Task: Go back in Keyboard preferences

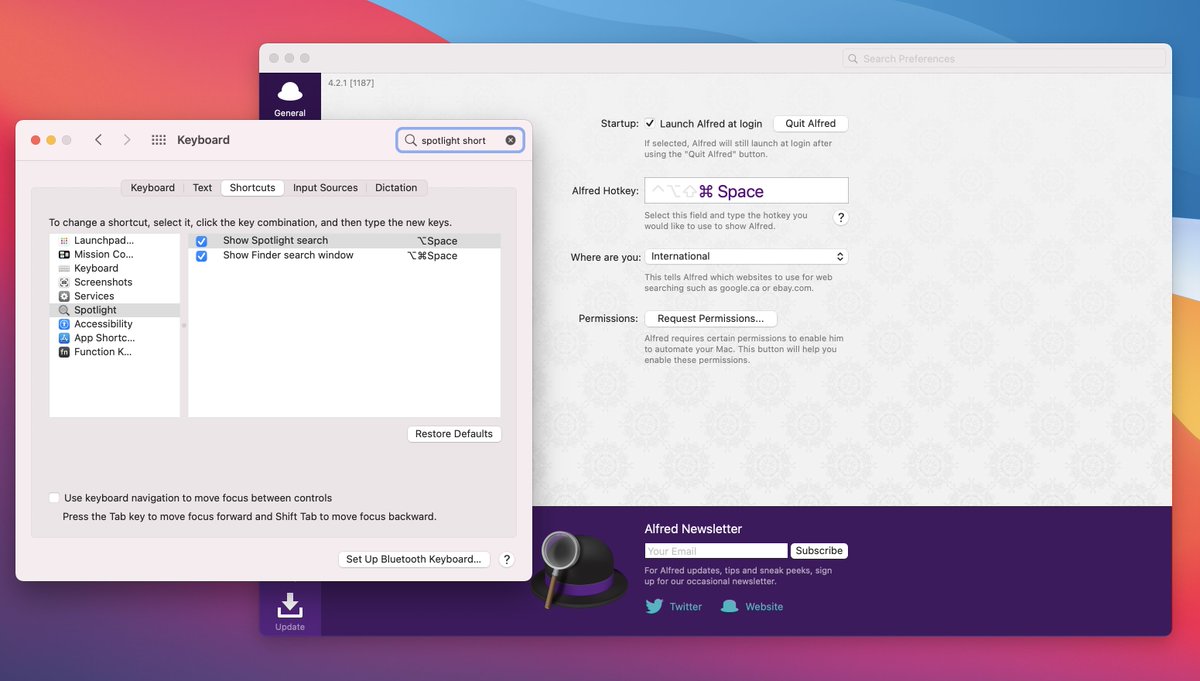Action: 98,140
